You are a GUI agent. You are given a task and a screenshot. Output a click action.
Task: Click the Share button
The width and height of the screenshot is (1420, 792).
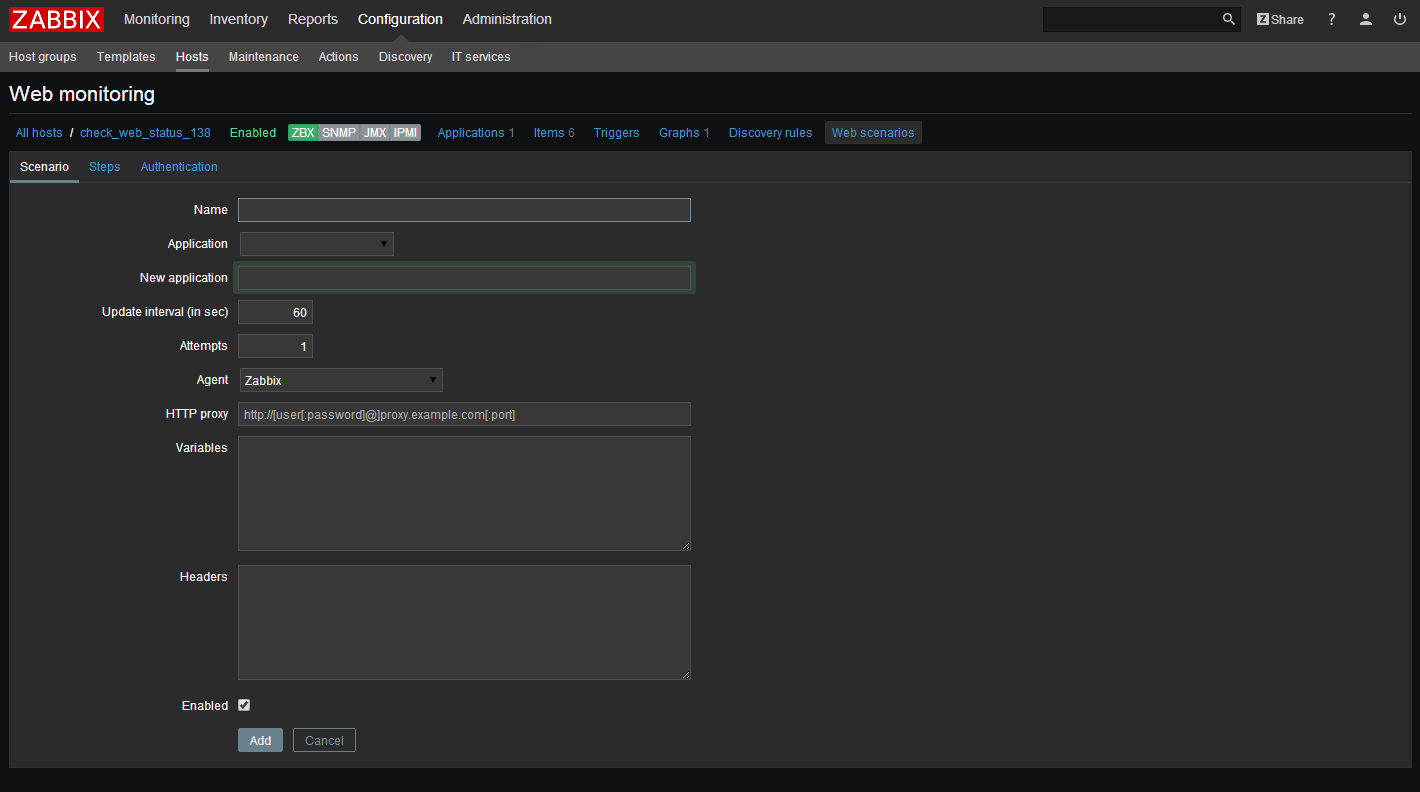click(1280, 19)
